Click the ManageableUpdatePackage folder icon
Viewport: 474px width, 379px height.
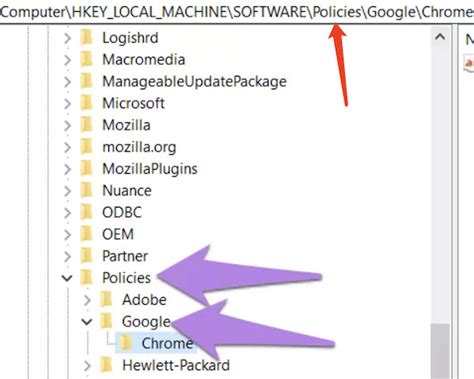click(x=87, y=81)
